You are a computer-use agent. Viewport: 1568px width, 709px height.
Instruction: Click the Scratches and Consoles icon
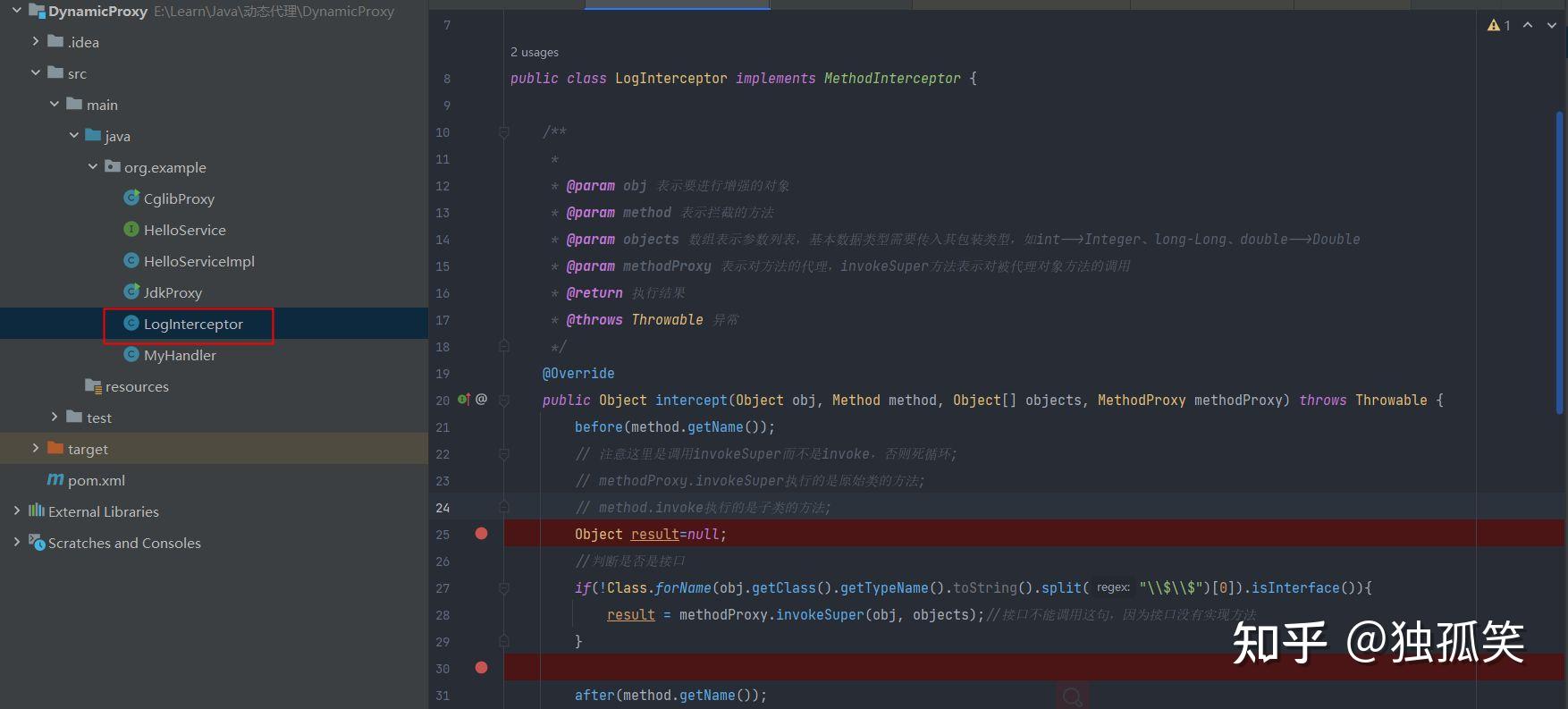(37, 543)
